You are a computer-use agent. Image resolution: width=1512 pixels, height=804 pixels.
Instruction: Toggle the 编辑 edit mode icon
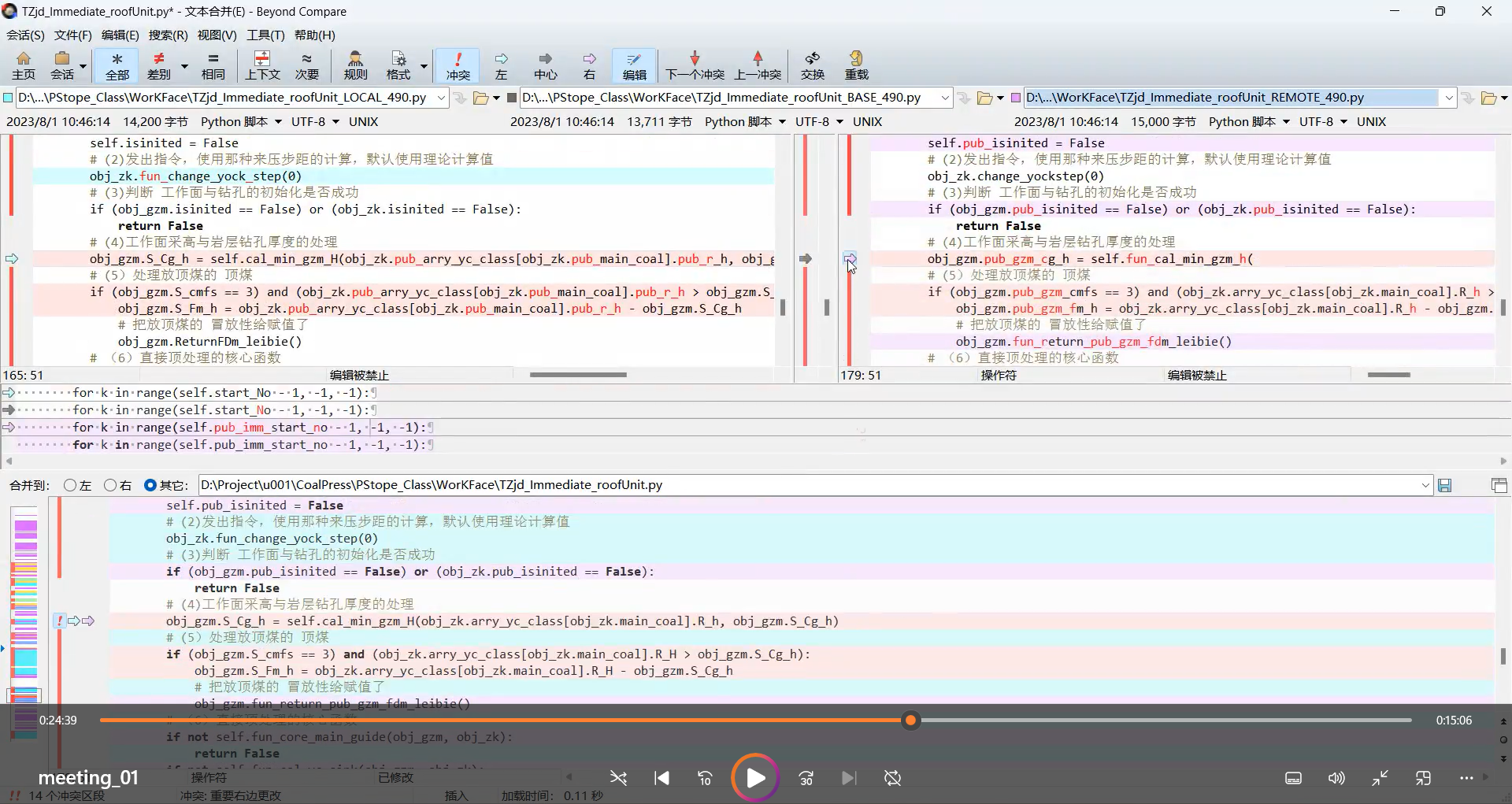tap(635, 65)
